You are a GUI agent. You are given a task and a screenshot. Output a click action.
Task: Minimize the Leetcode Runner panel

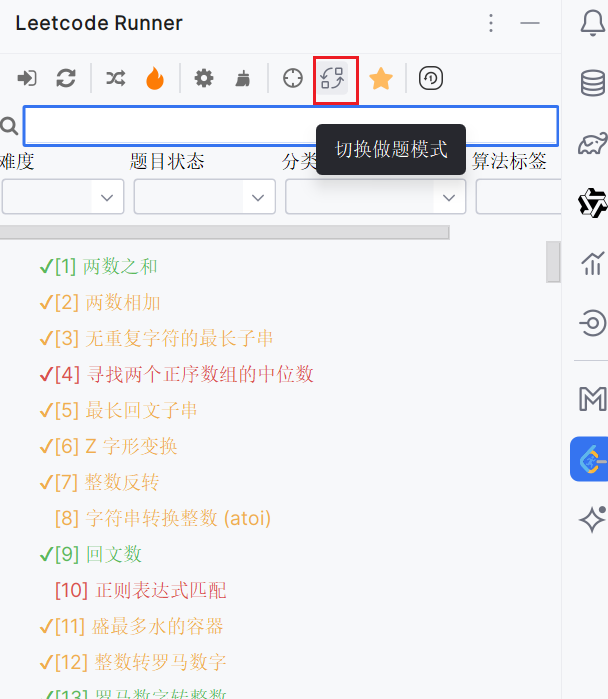pos(530,23)
